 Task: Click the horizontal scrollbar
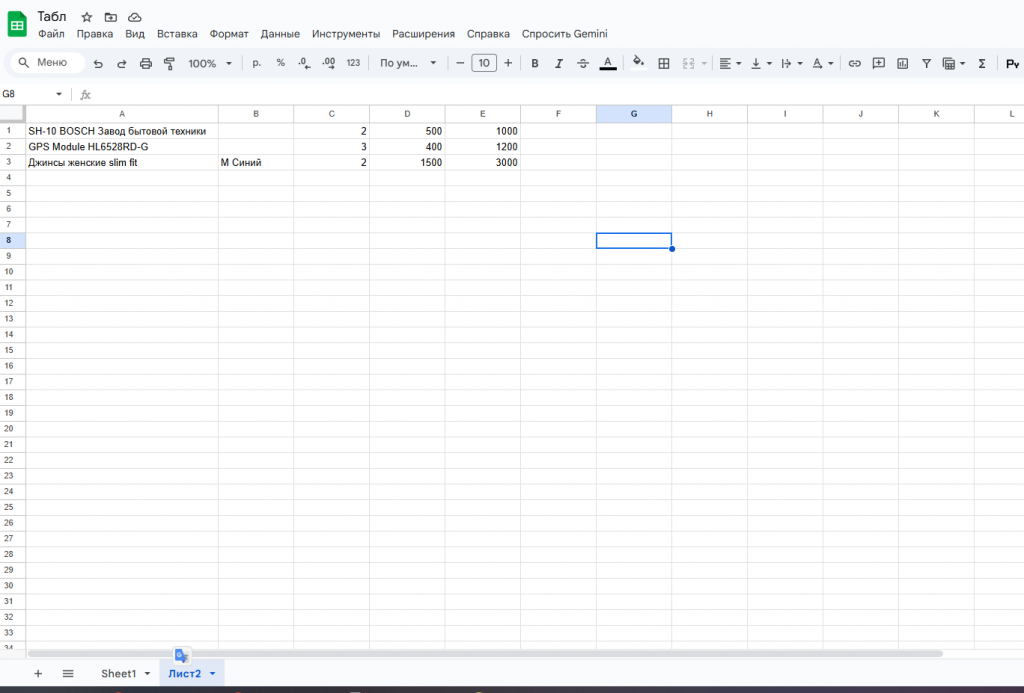(485, 653)
